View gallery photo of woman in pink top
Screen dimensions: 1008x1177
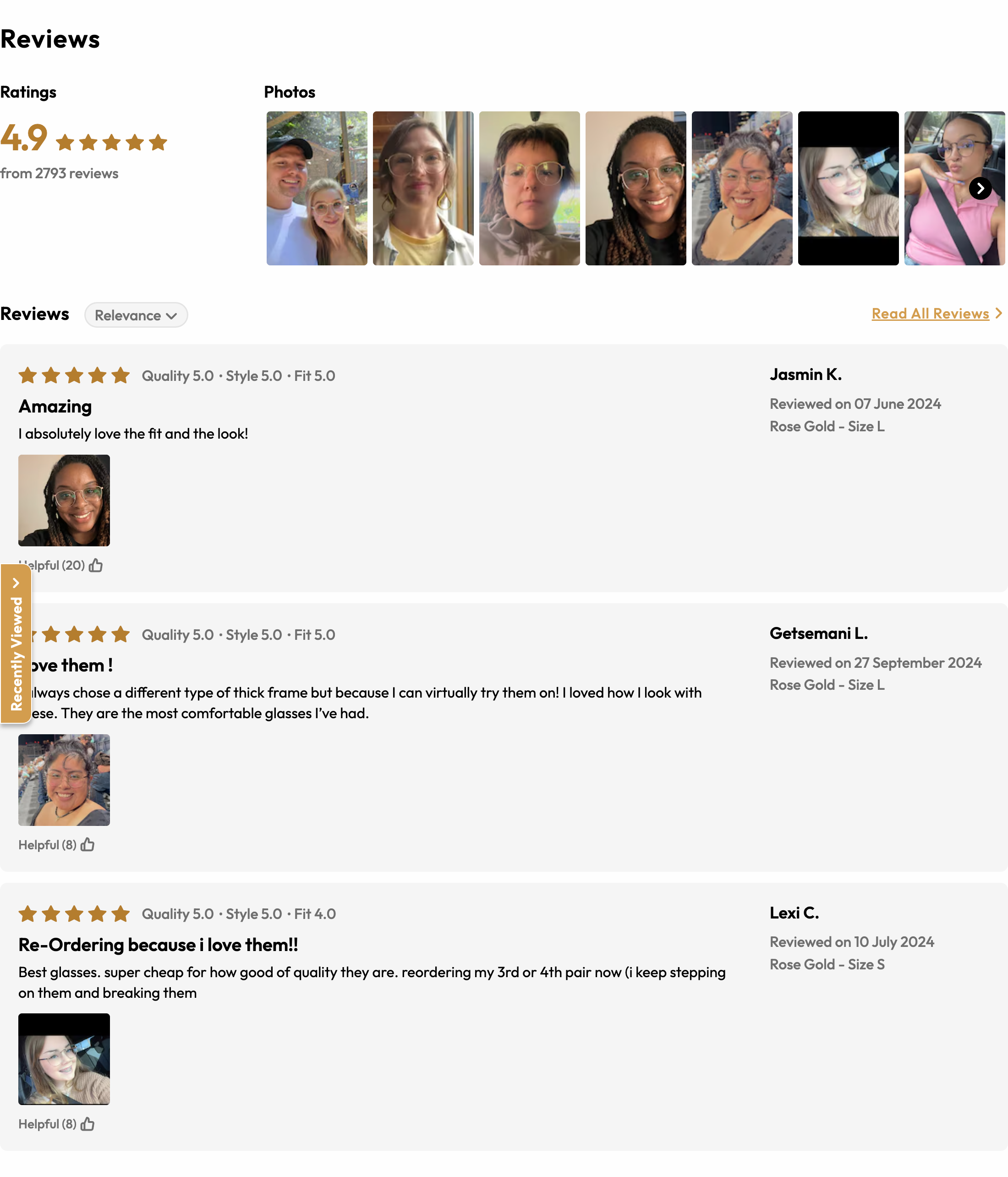coord(954,188)
